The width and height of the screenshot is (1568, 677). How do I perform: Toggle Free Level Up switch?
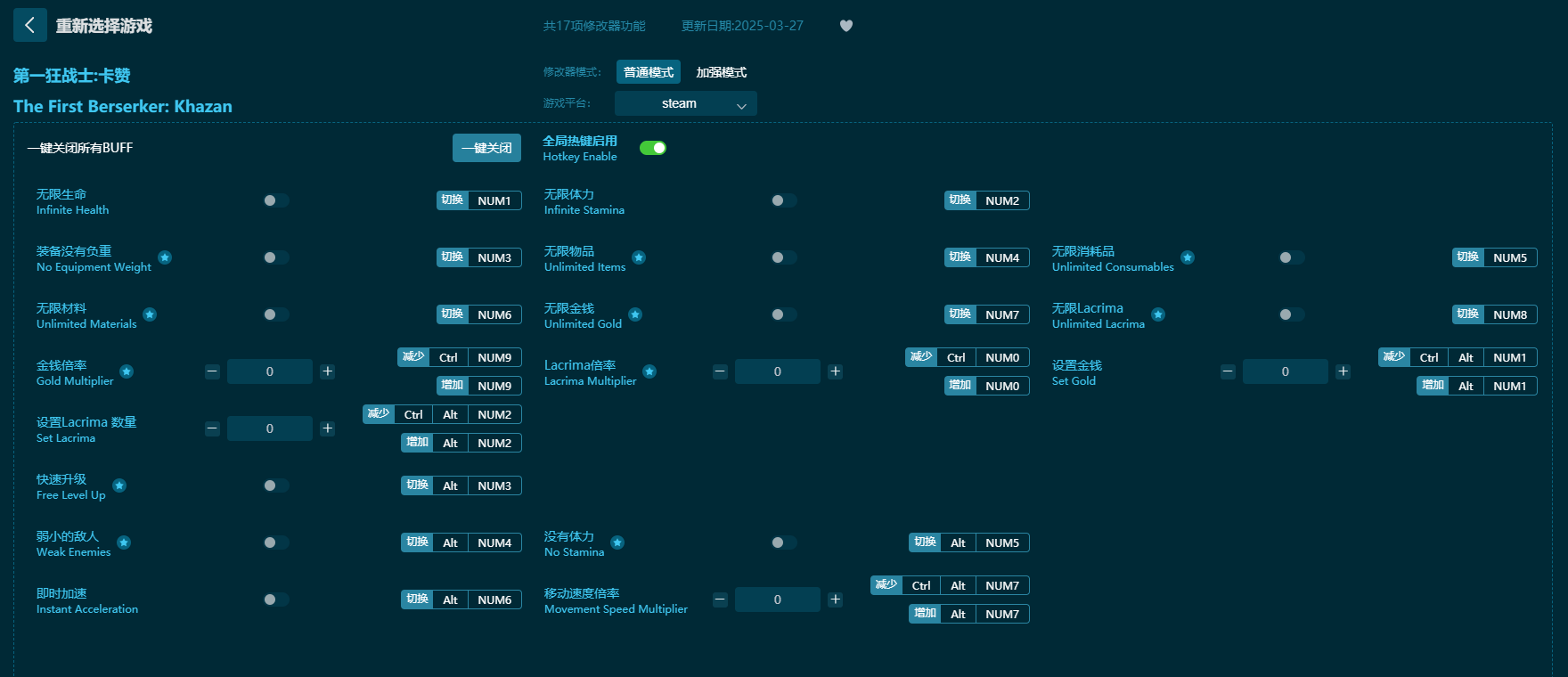coord(276,485)
